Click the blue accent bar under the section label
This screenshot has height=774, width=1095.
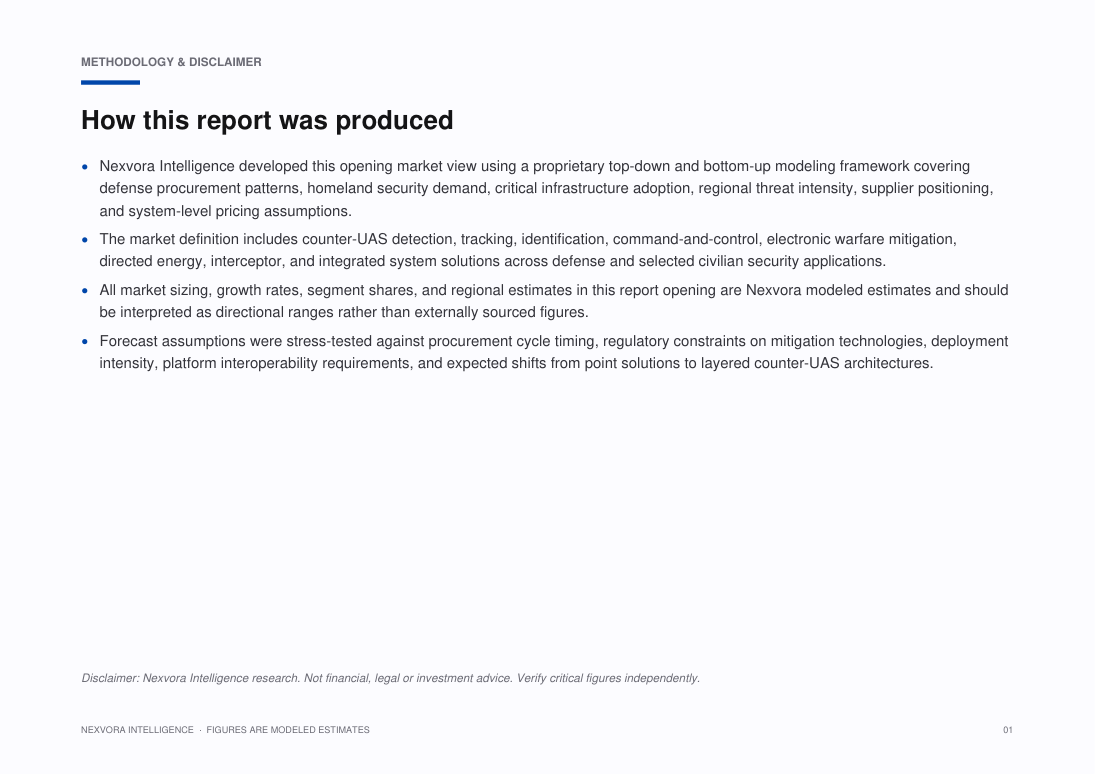point(110,82)
